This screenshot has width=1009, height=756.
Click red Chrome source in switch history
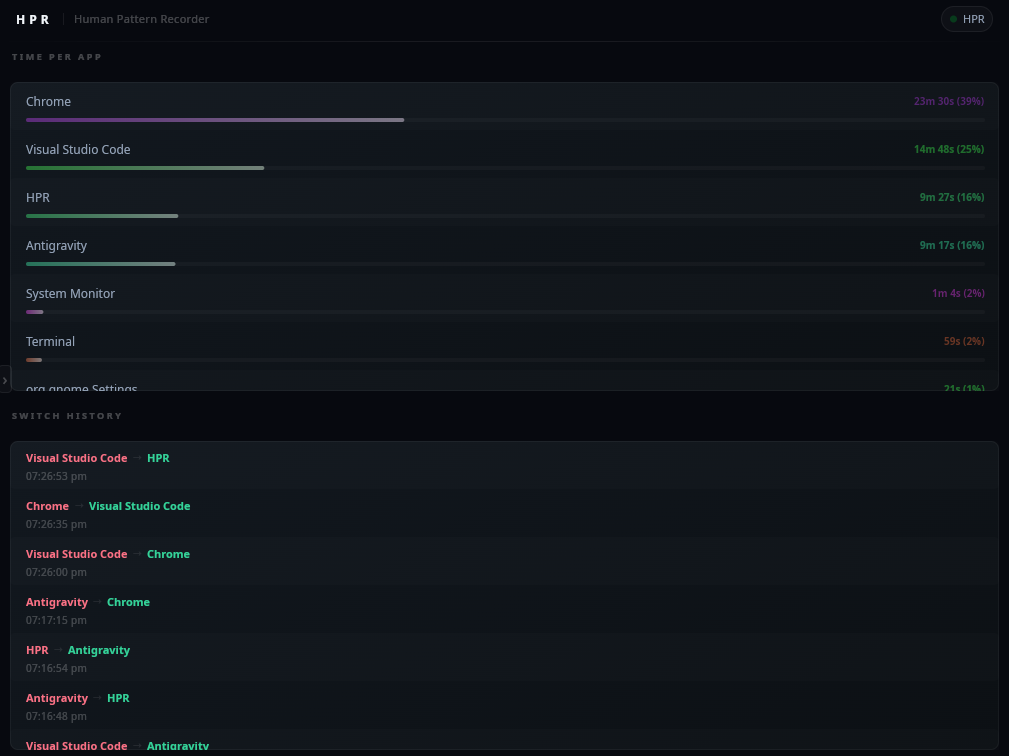pyautogui.click(x=47, y=506)
